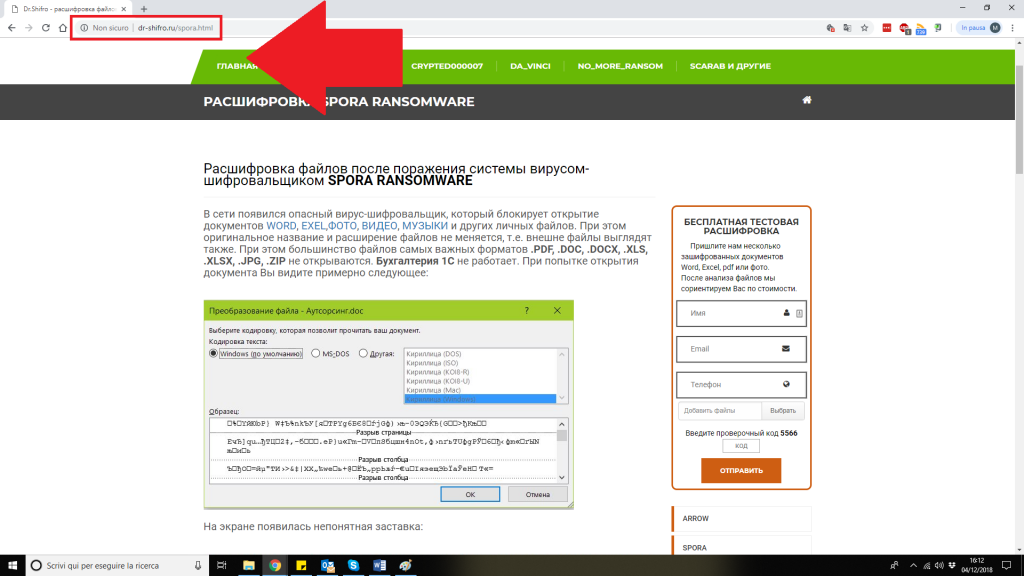Click the Добавить файлы file field

[720, 411]
